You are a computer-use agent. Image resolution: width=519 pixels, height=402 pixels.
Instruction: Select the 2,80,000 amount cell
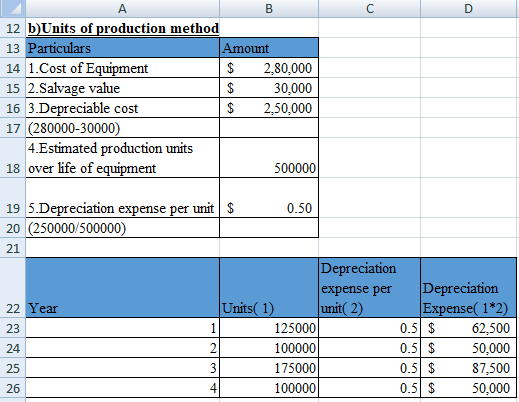[269, 68]
